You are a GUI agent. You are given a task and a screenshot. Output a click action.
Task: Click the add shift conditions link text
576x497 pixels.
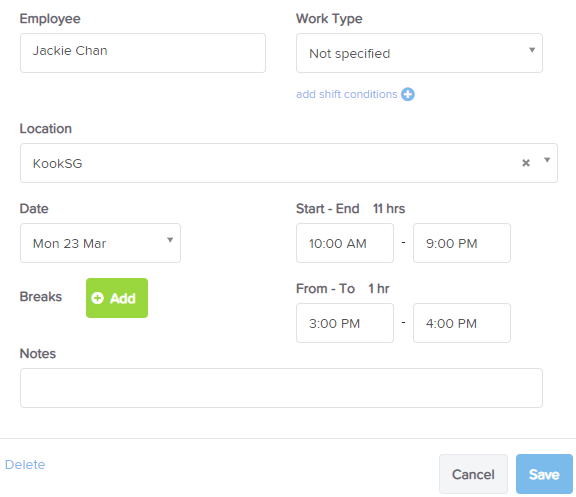point(347,94)
